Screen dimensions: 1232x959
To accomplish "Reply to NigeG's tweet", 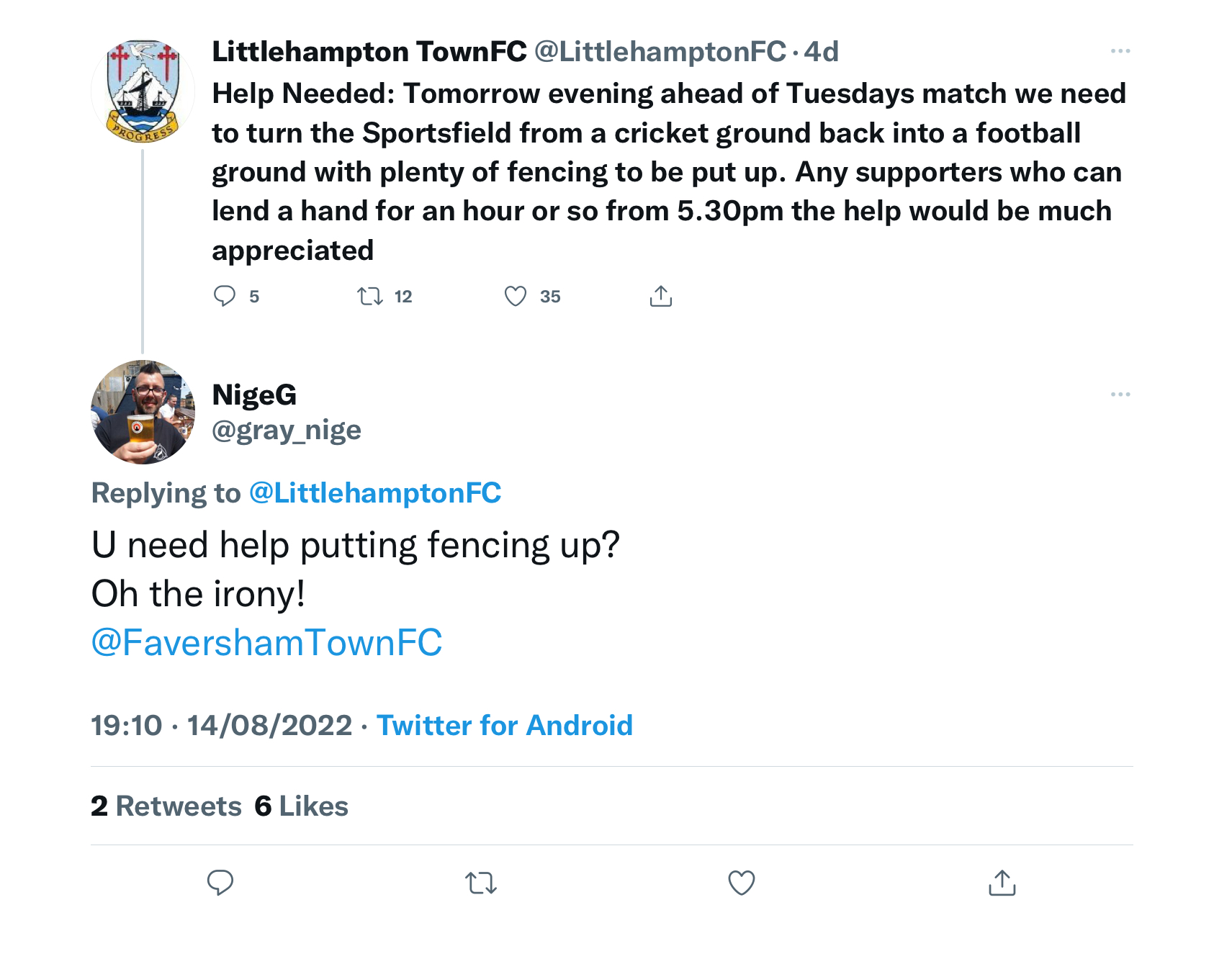I will (220, 882).
